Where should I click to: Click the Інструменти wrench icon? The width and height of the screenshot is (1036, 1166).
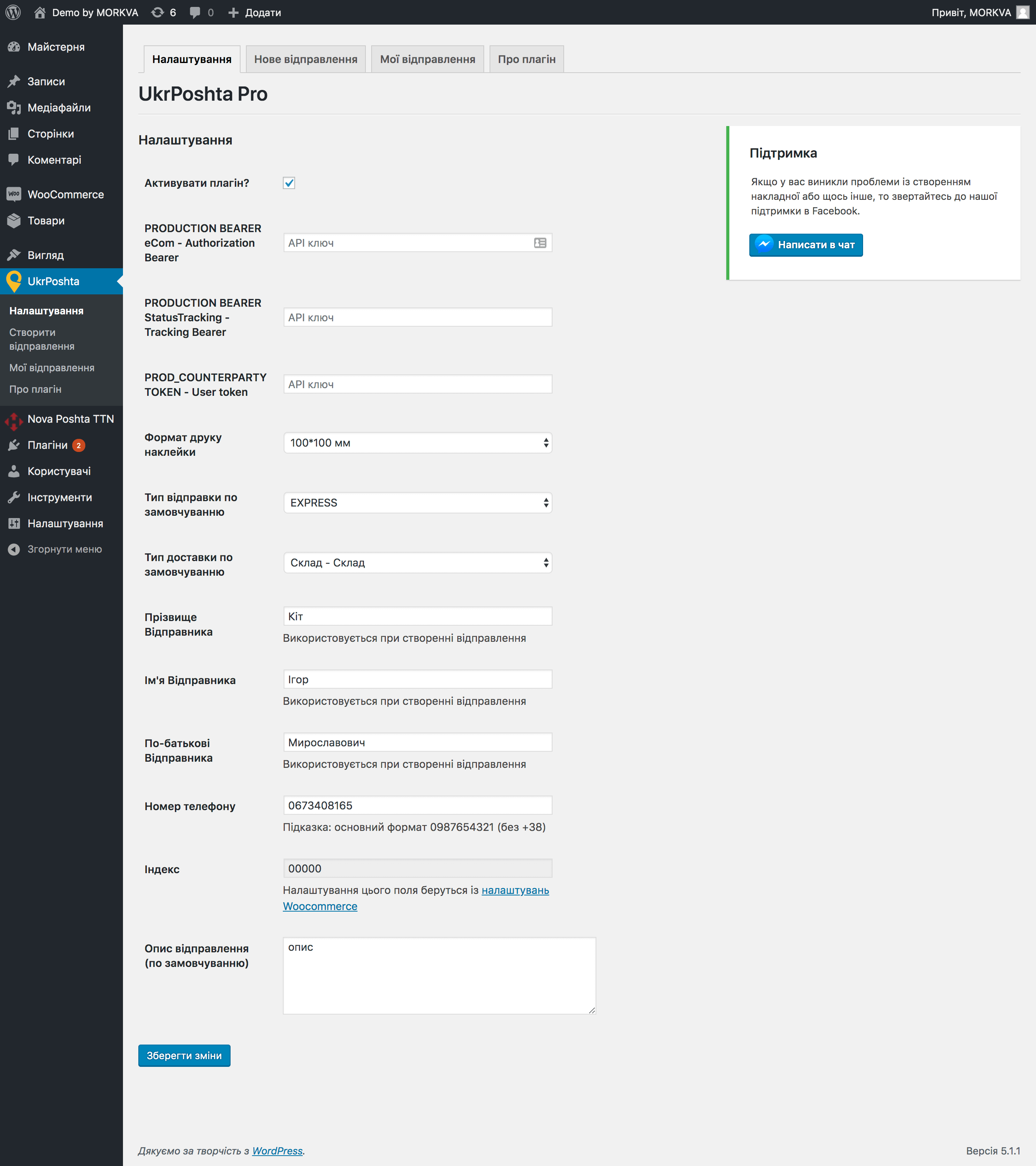coord(14,497)
